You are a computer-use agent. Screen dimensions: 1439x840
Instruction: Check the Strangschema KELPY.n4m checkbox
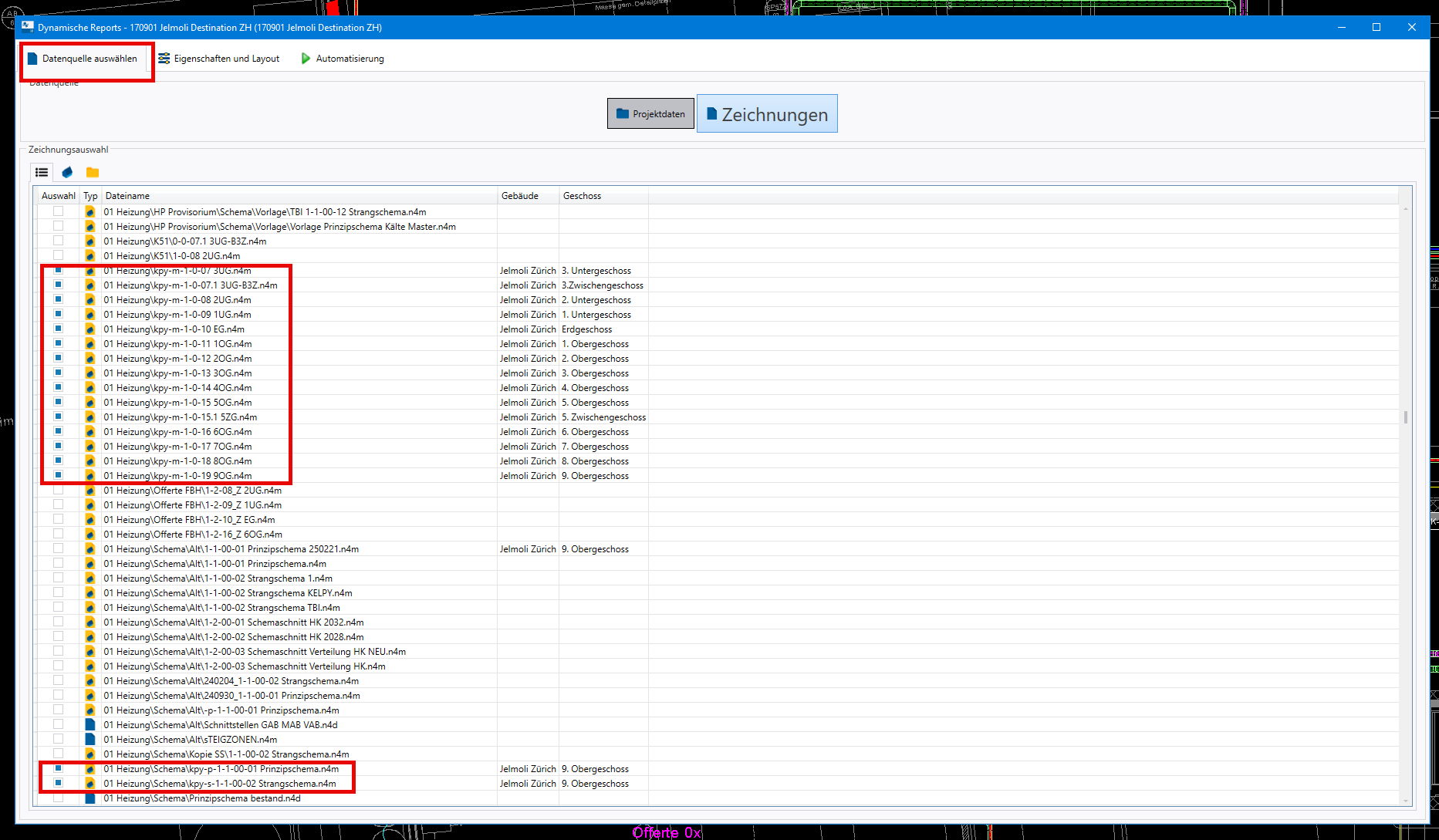tap(58, 592)
